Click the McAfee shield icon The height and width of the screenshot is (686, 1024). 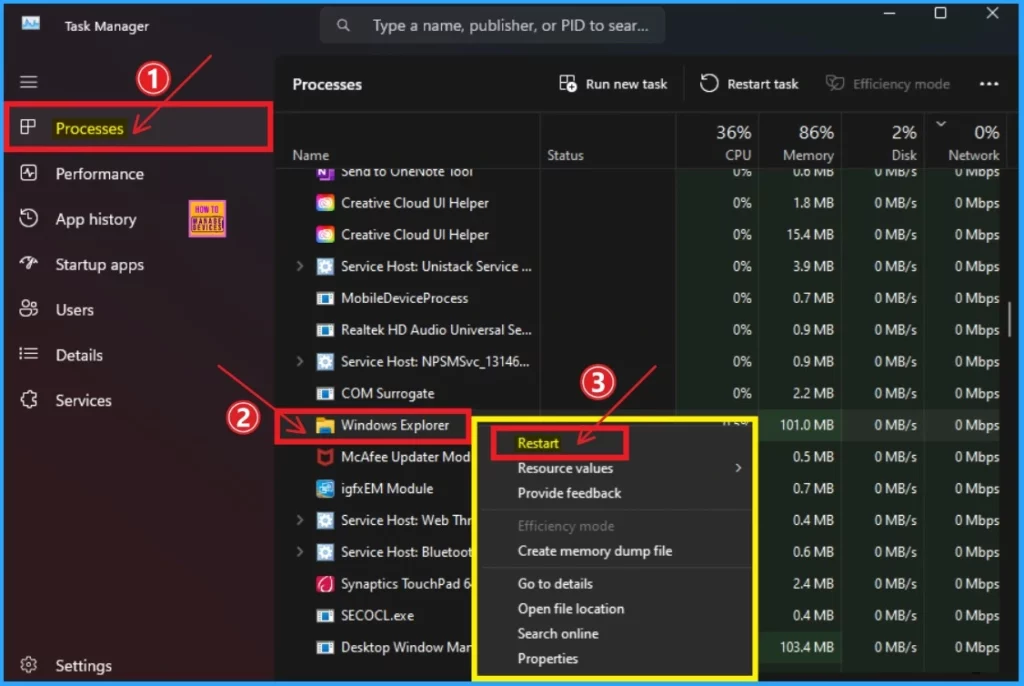pos(325,457)
